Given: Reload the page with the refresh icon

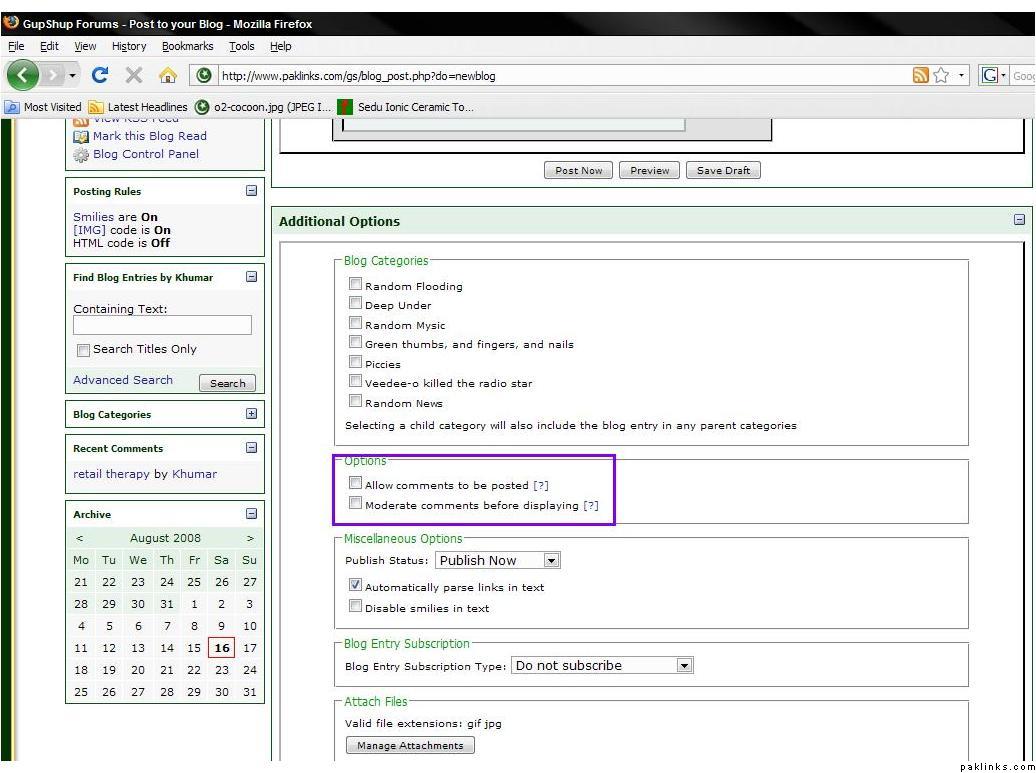Looking at the screenshot, I should pos(99,75).
